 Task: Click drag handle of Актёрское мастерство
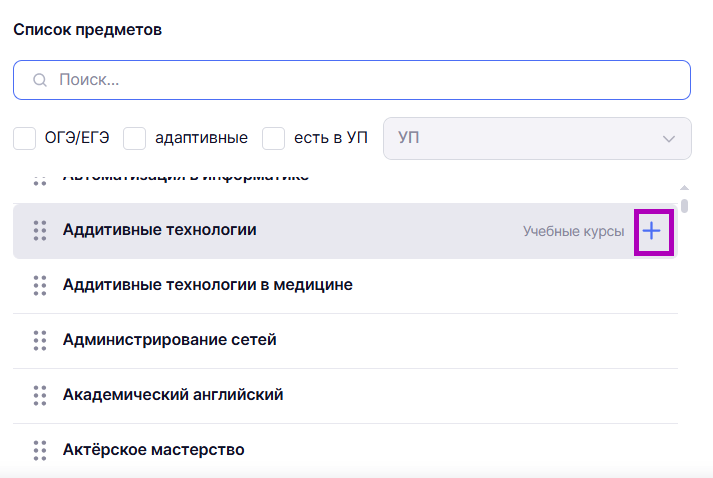40,451
